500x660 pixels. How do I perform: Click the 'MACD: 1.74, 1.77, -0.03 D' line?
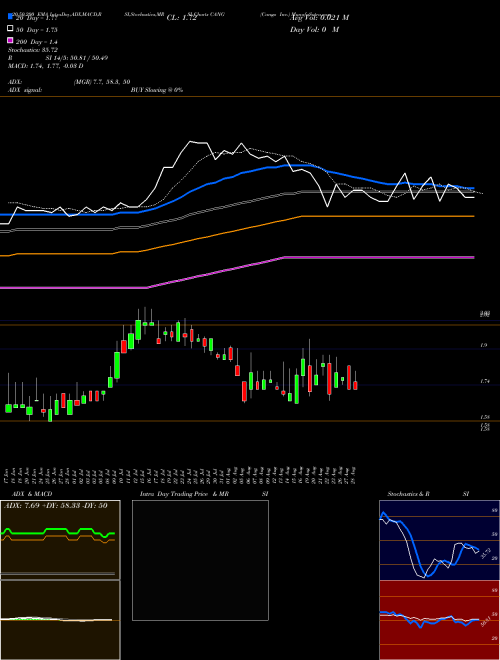click(45, 66)
